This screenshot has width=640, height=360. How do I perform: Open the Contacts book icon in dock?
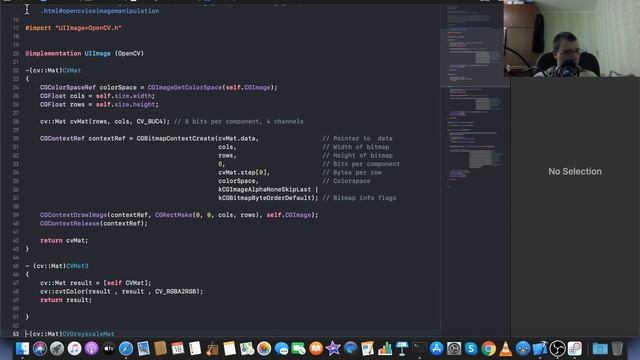coord(160,349)
